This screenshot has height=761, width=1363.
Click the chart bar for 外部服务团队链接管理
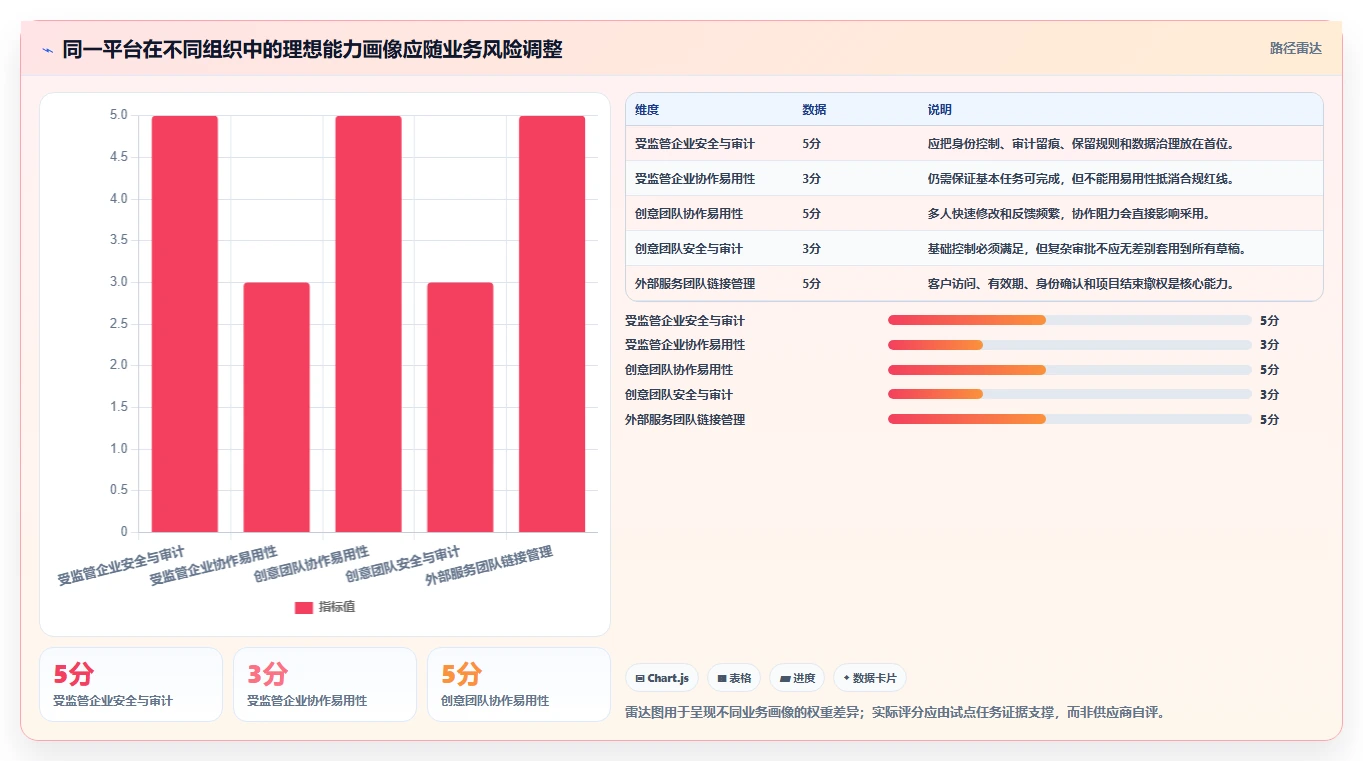[x=552, y=324]
